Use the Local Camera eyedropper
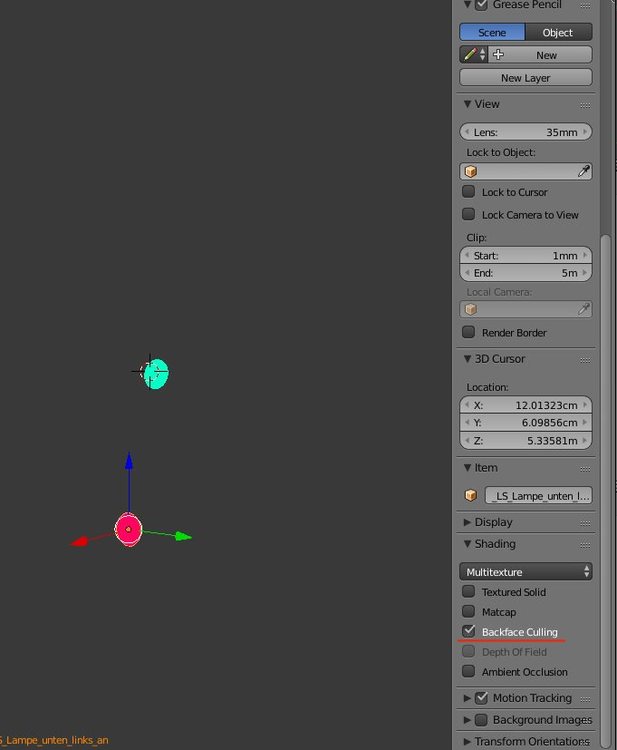Image resolution: width=617 pixels, height=750 pixels. (584, 309)
